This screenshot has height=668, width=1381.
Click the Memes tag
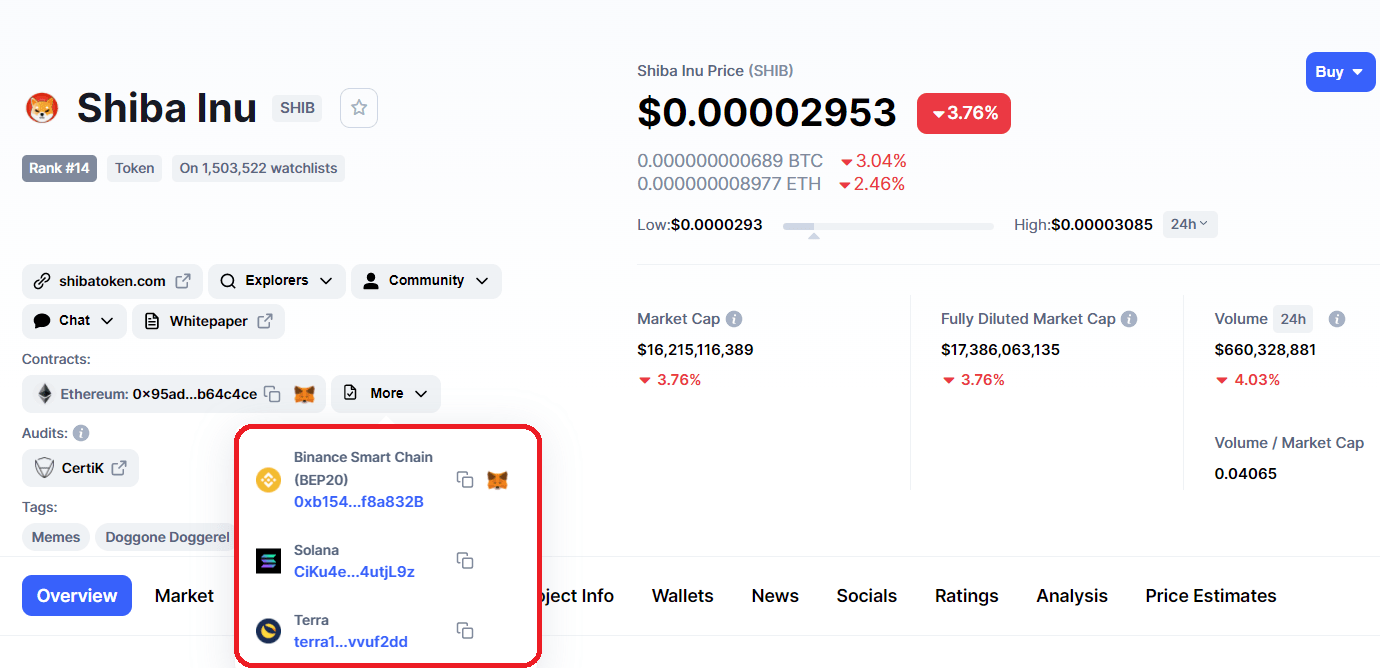click(x=56, y=538)
